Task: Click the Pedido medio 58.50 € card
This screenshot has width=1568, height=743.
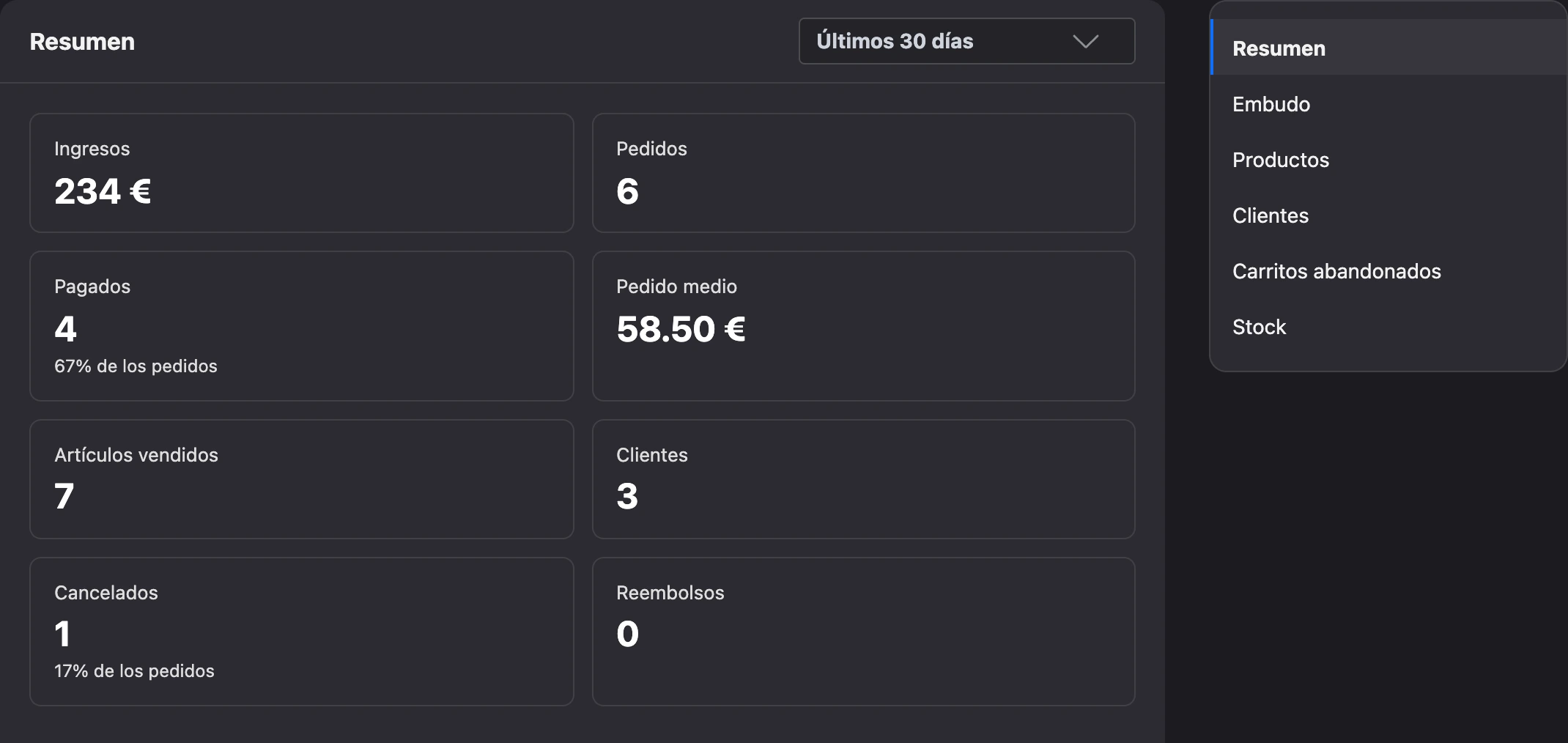Action: (x=863, y=326)
